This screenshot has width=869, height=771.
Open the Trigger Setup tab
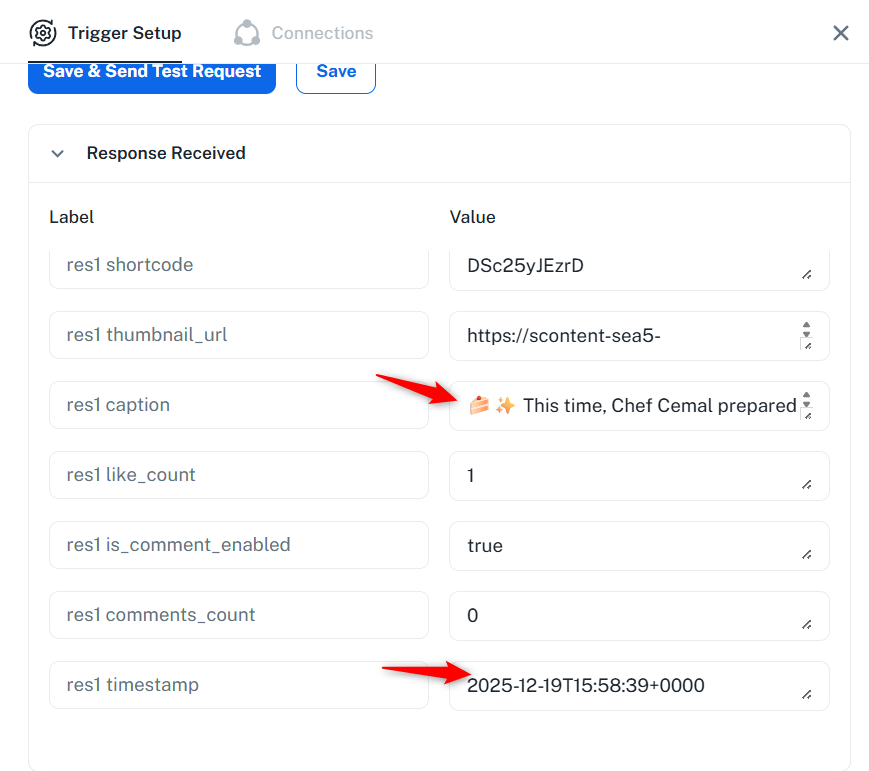click(124, 33)
